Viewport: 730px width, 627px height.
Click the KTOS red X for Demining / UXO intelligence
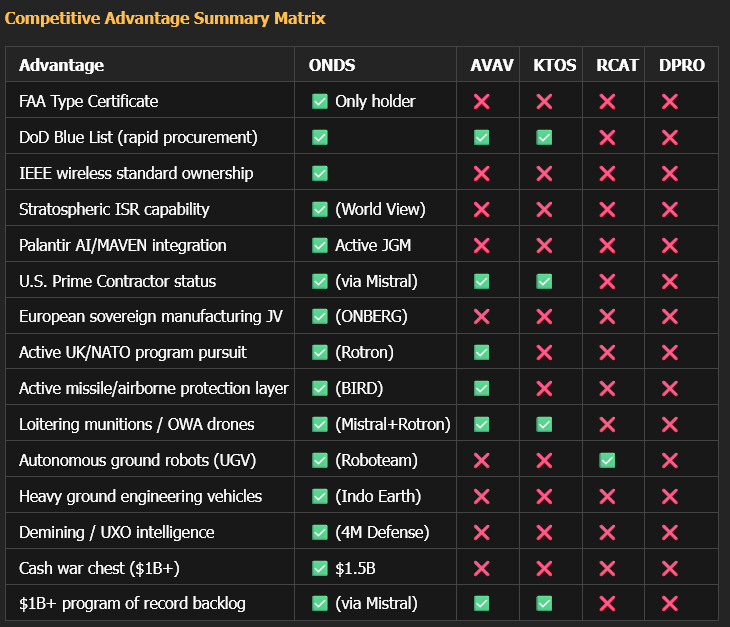(544, 533)
